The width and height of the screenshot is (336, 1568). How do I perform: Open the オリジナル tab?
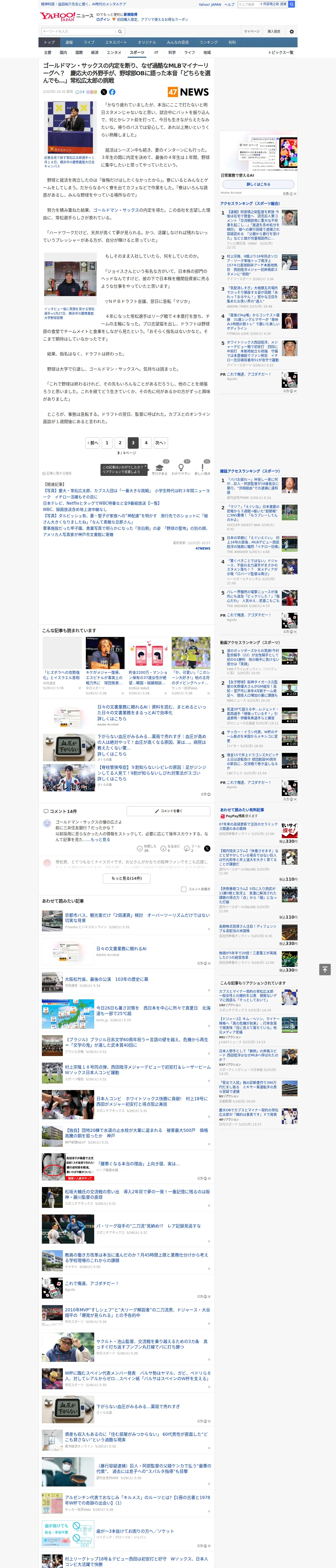click(147, 43)
